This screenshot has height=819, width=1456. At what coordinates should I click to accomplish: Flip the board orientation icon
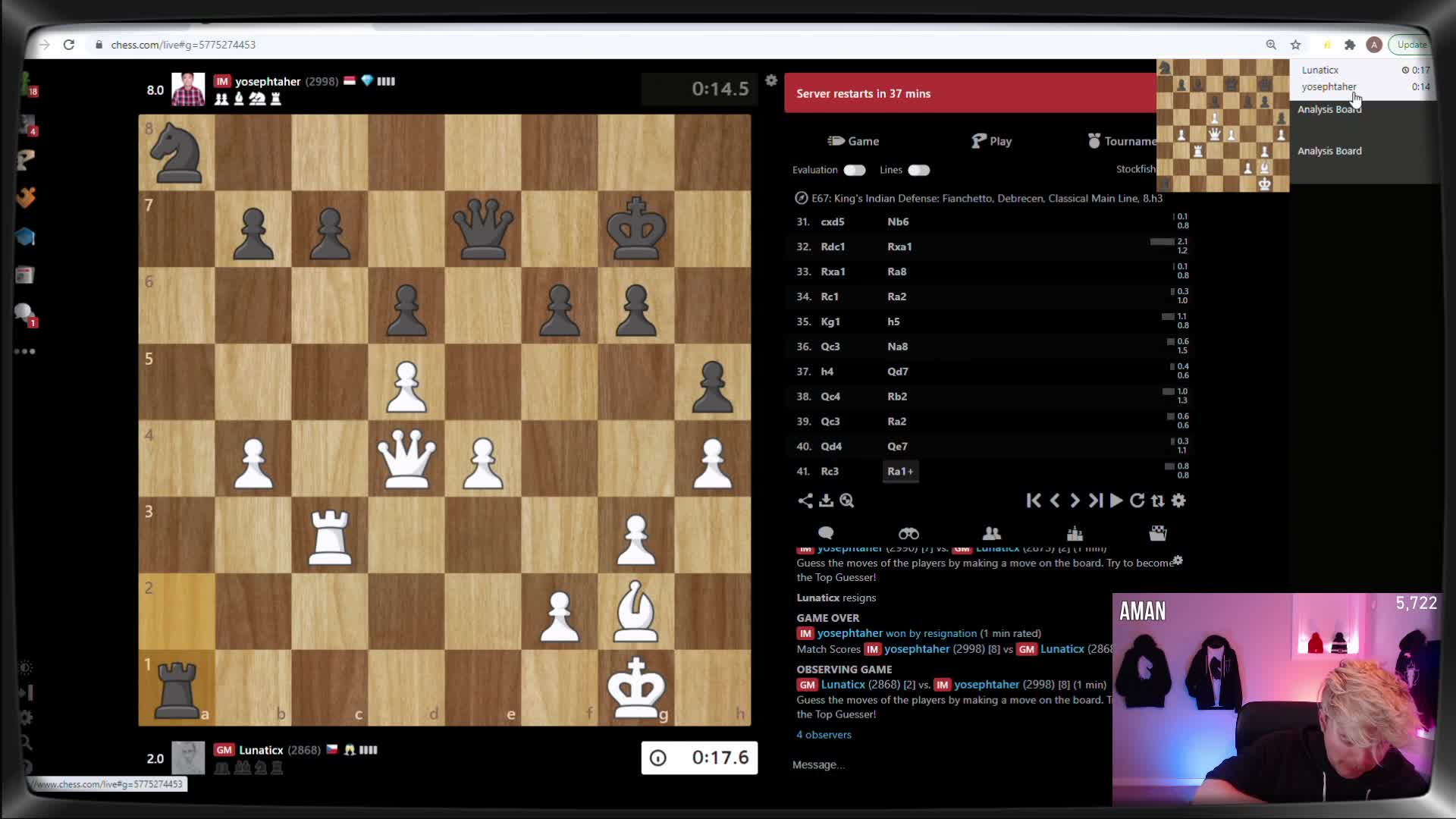coord(1157,500)
